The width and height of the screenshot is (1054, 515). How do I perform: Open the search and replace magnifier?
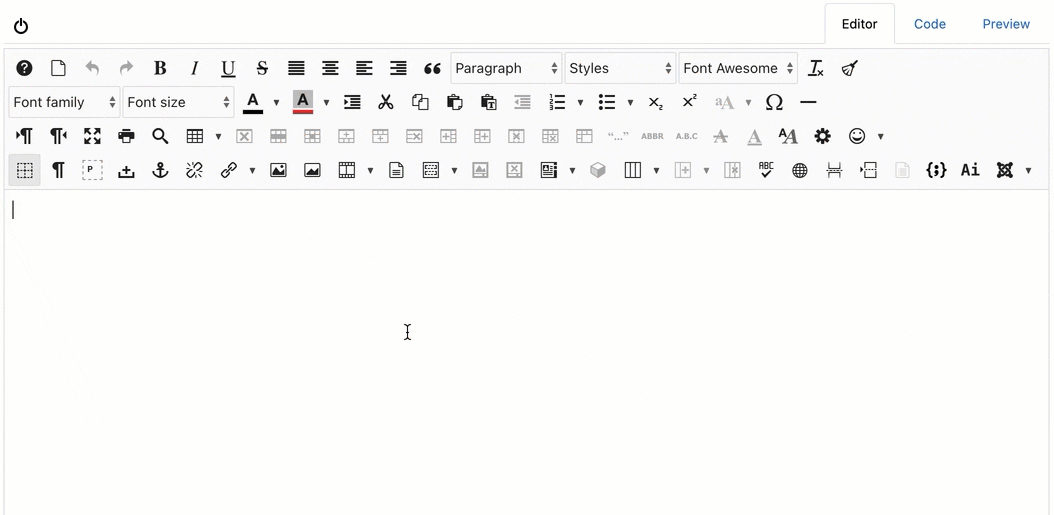pos(160,136)
